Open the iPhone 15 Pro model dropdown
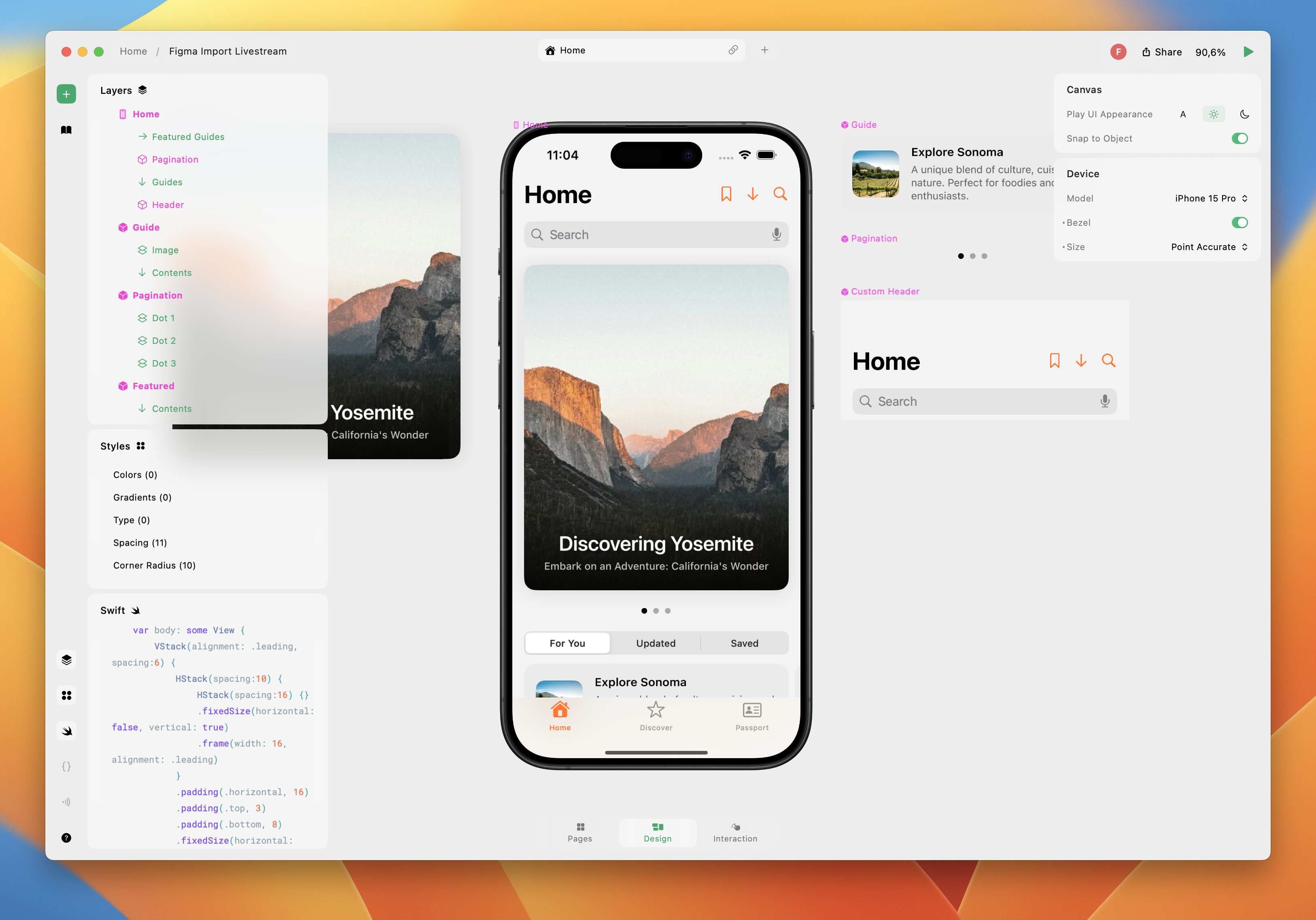1316x920 pixels. pyautogui.click(x=1211, y=198)
